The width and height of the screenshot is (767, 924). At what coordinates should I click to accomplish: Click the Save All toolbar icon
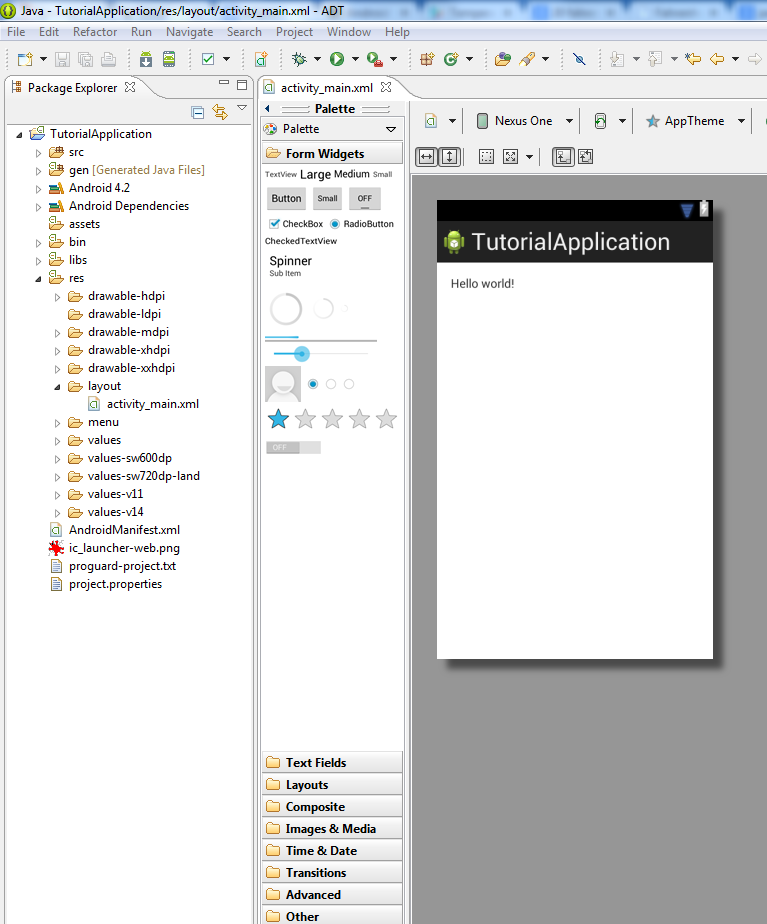[85, 59]
